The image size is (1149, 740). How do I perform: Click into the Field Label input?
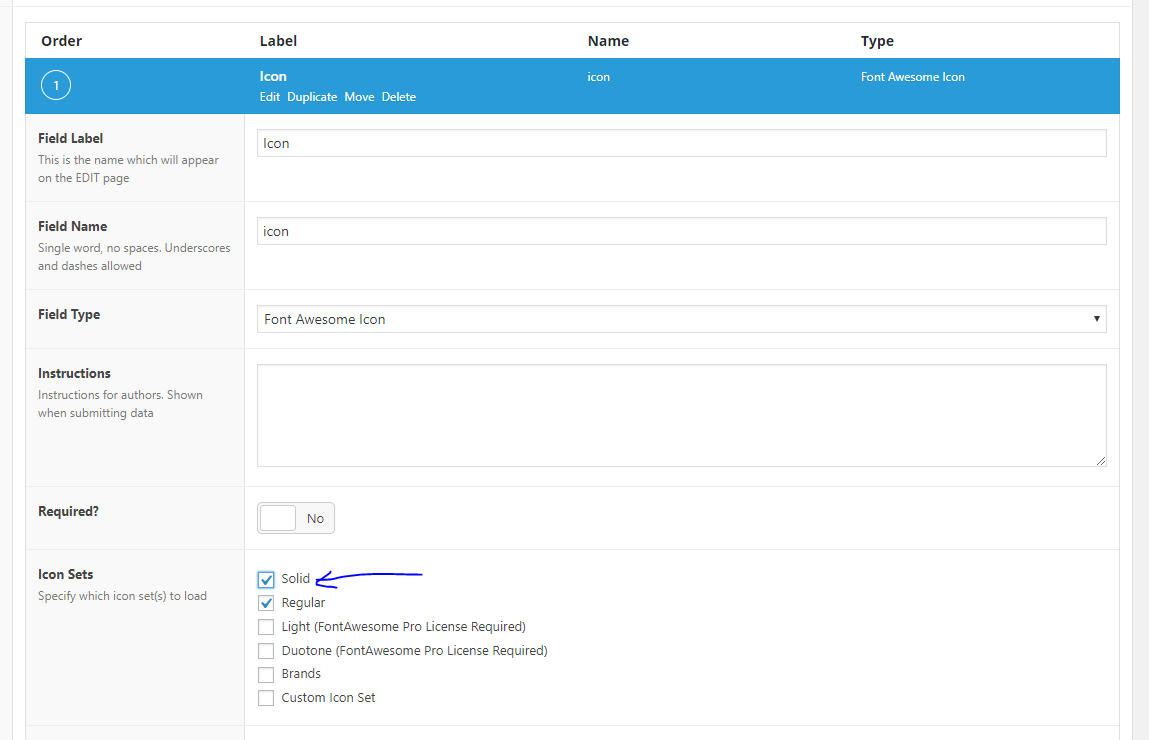(681, 143)
